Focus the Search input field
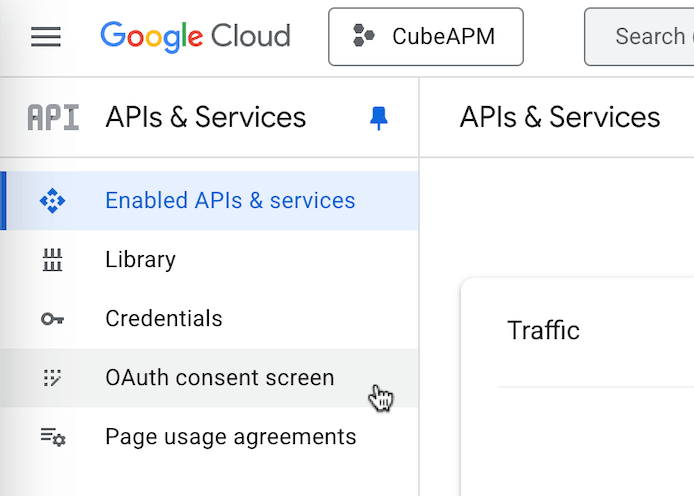Screen dimensions: 694x496 (639, 37)
